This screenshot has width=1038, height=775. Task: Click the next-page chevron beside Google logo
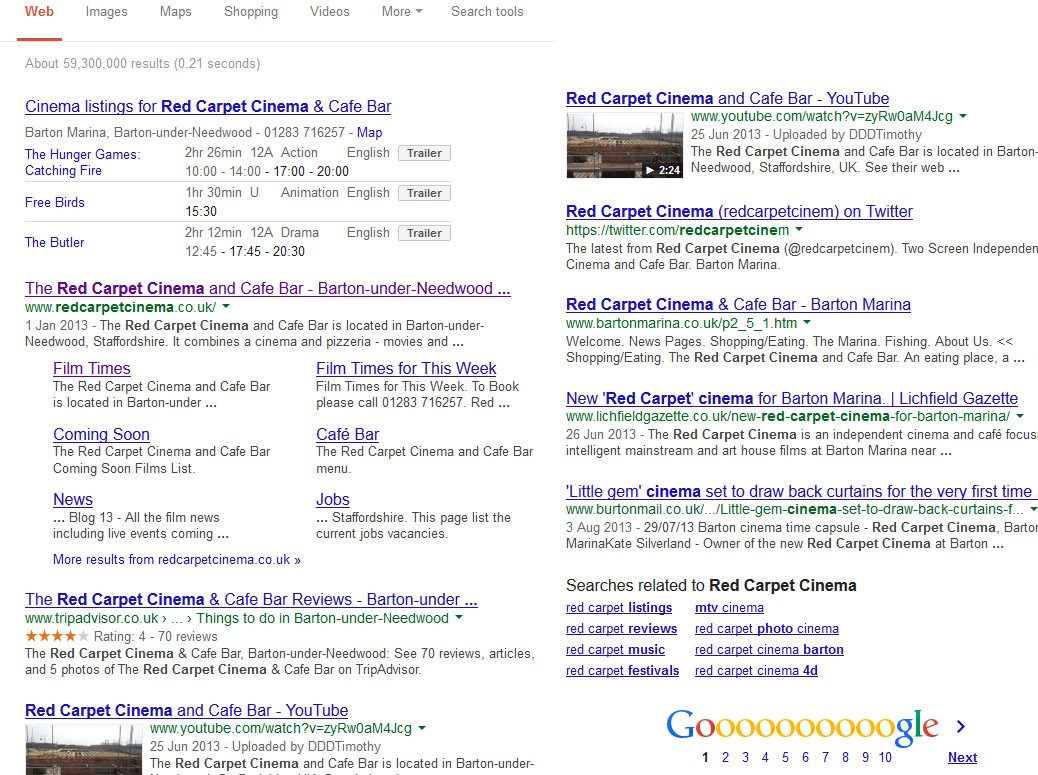pyautogui.click(x=961, y=727)
